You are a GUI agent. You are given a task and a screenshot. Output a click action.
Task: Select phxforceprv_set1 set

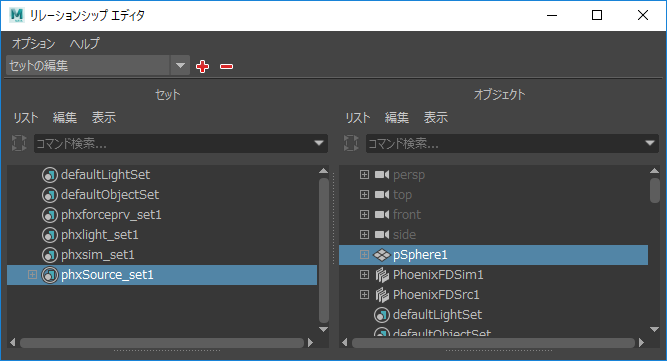point(111,215)
